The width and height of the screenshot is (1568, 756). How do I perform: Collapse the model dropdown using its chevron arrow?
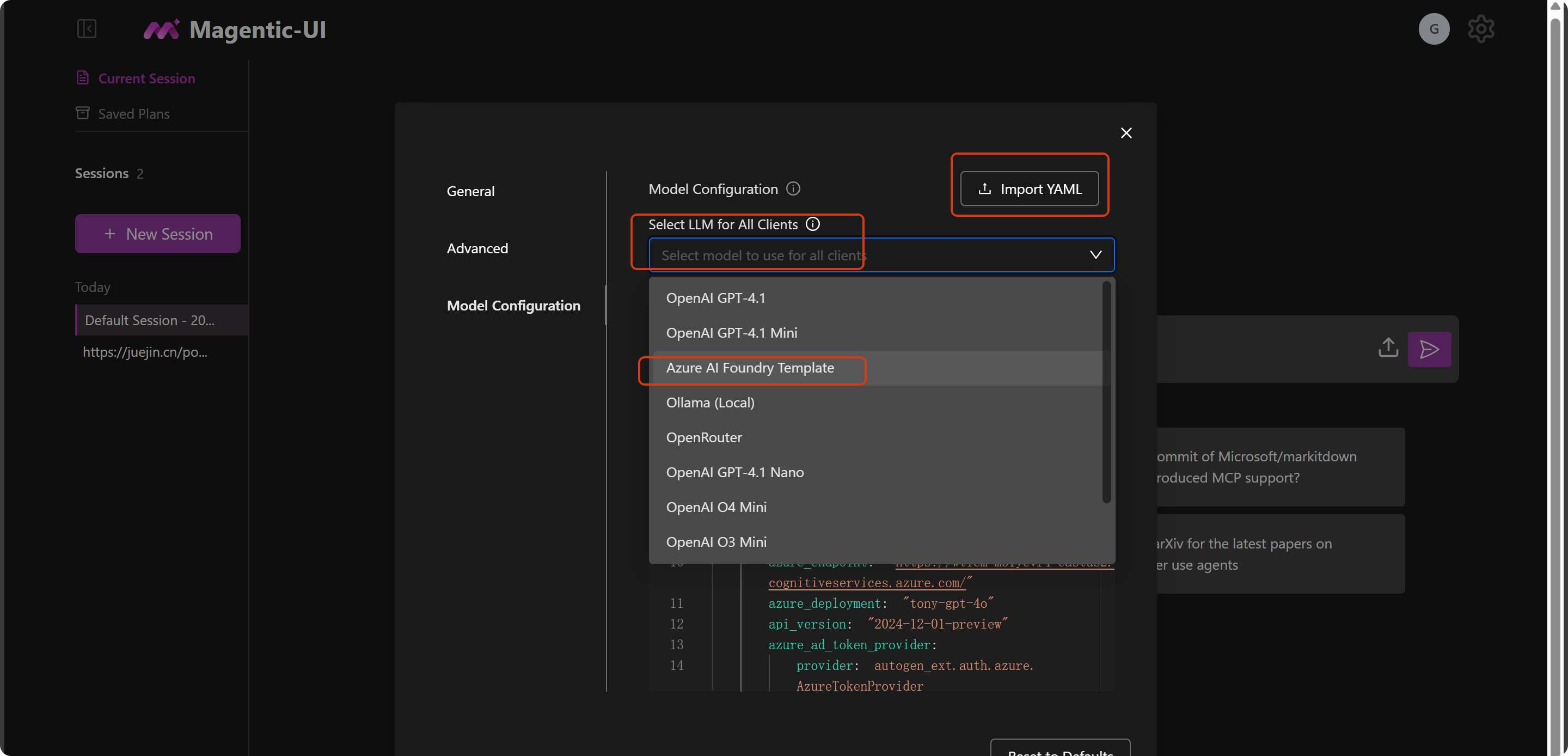[1095, 255]
